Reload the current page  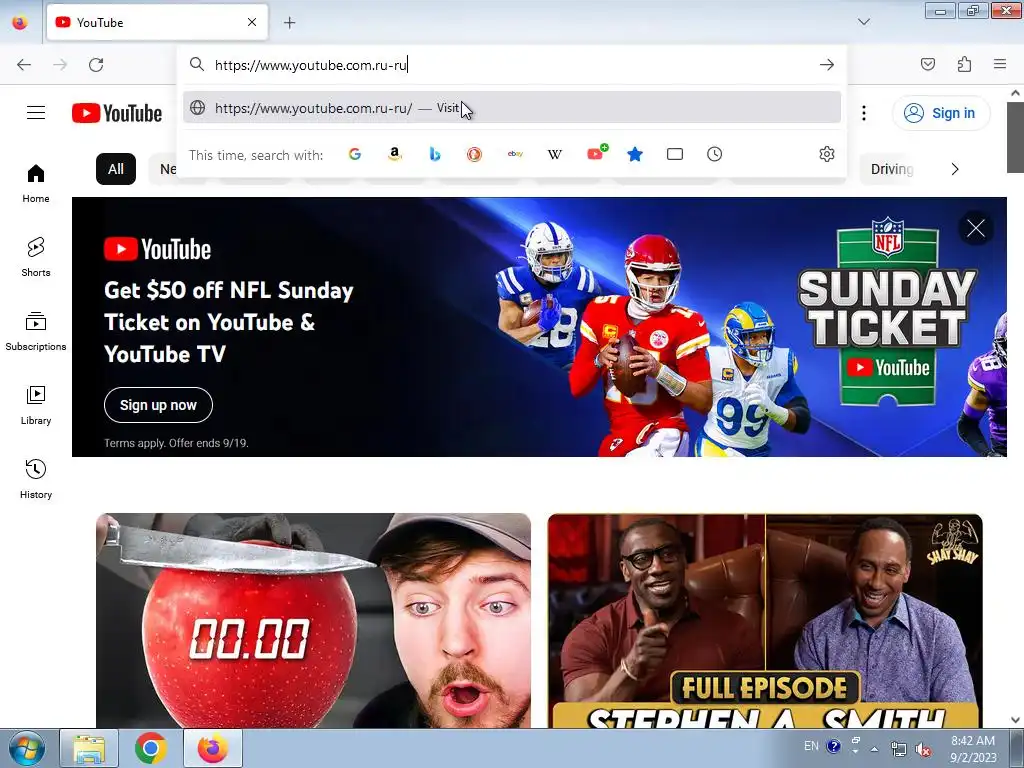tap(96, 65)
